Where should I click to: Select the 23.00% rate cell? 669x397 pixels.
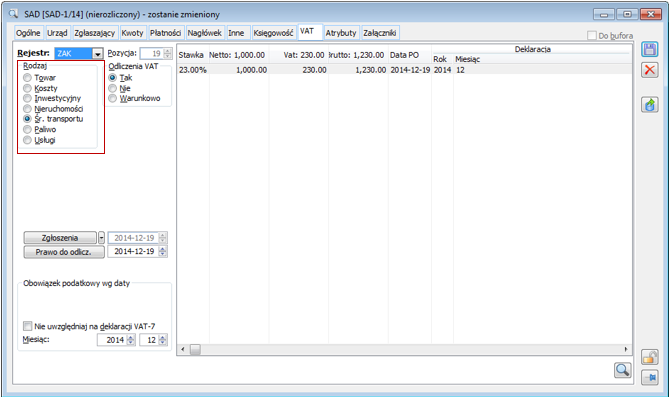pos(193,70)
